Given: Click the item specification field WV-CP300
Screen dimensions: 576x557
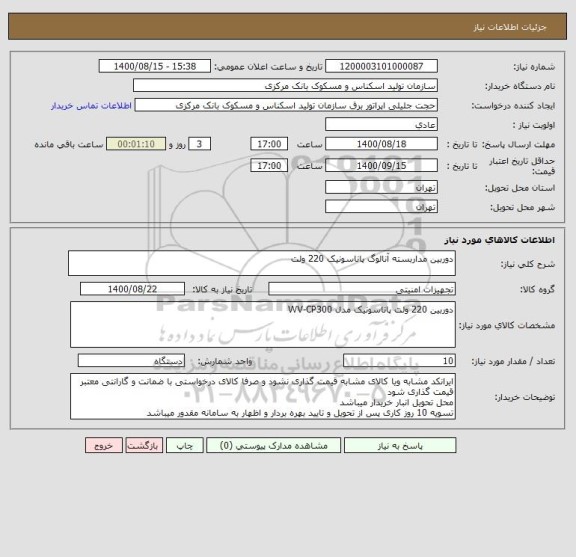Looking at the screenshot, I should point(263,324).
